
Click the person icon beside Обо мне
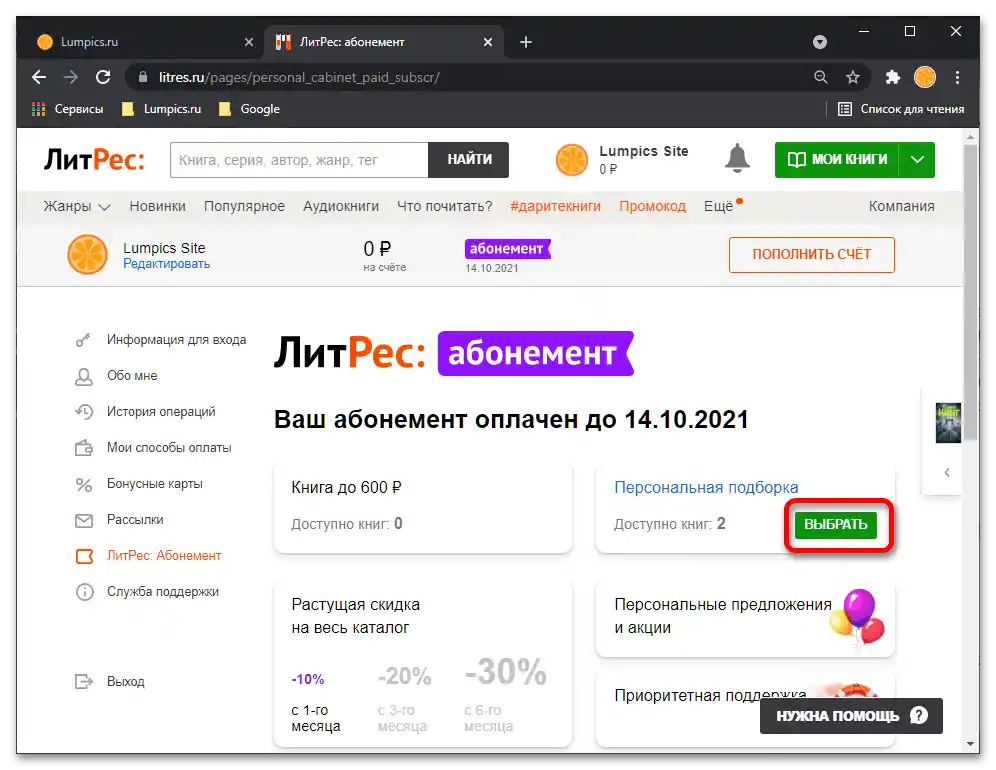[84, 377]
